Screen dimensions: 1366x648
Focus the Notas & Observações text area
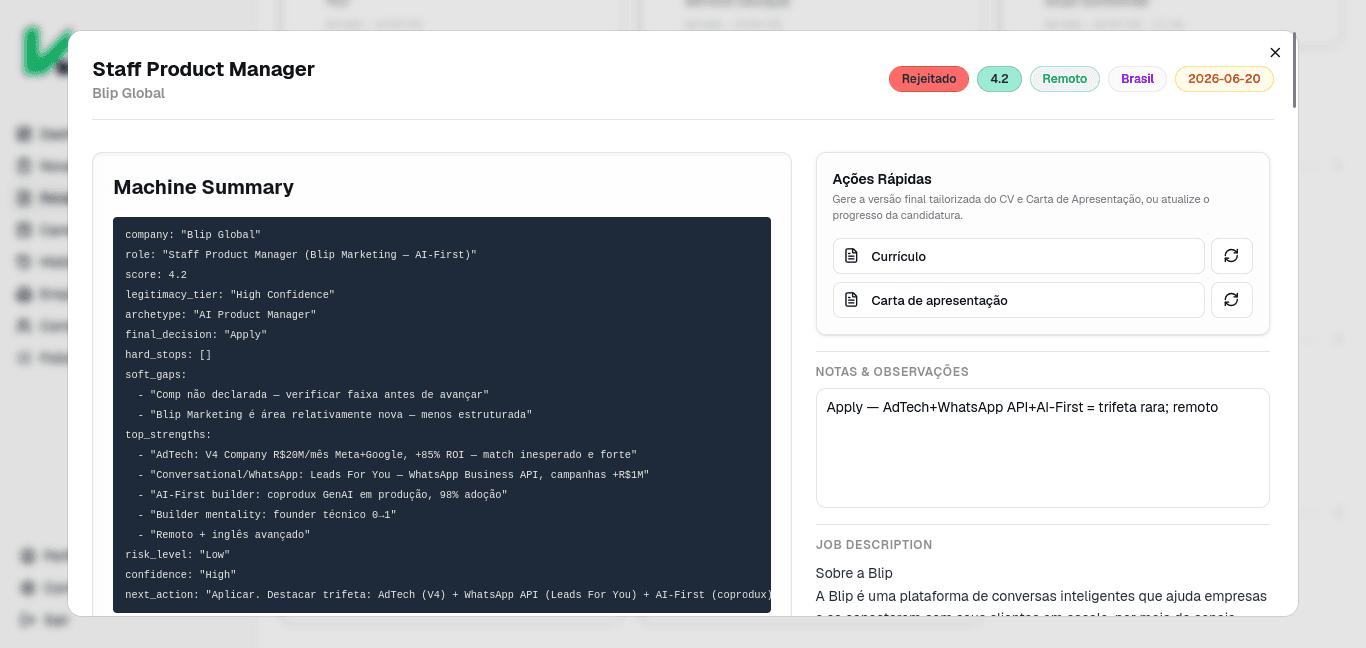tap(1043, 448)
